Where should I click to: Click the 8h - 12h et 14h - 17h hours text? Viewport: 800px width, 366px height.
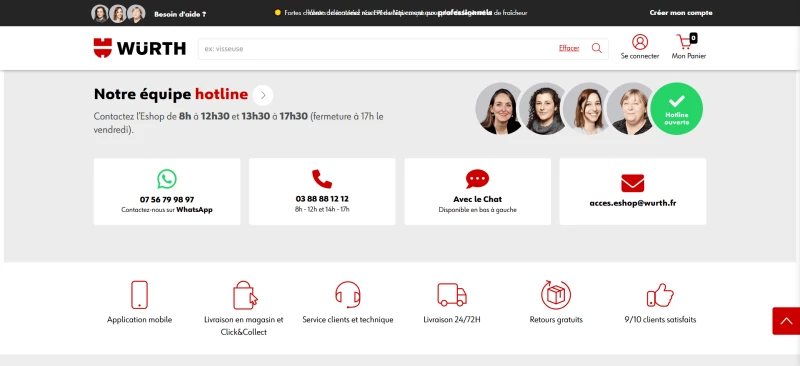click(x=322, y=209)
